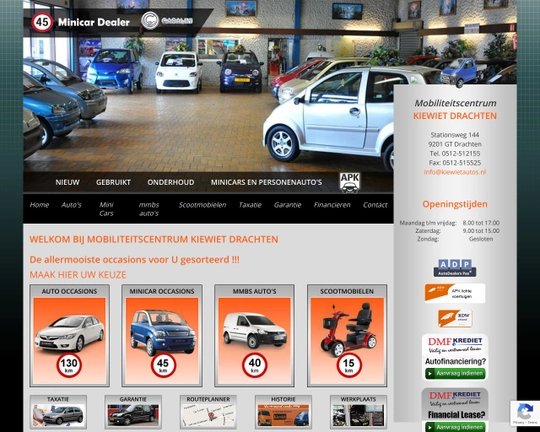
Task: Click the DMF Krediet Financial Lease logo
Action: coord(455,399)
